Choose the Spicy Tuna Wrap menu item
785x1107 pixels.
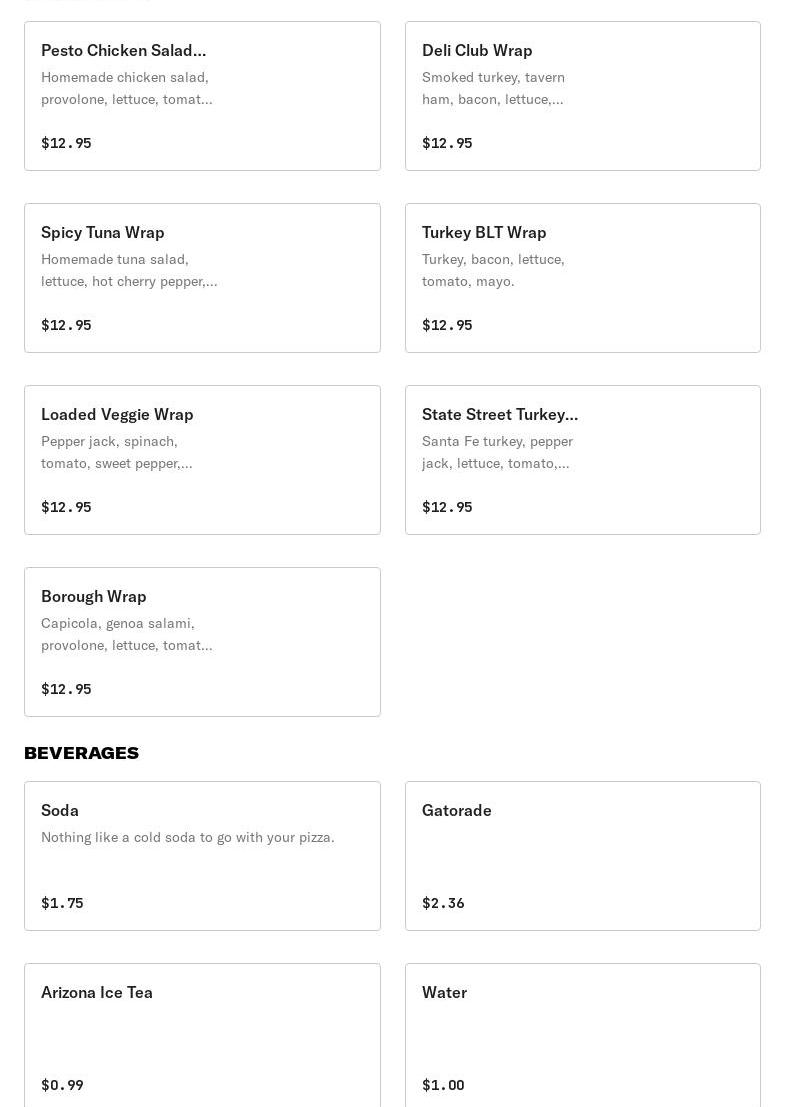tap(202, 278)
